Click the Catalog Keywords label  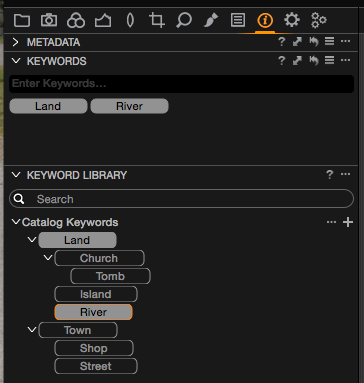click(x=70, y=222)
